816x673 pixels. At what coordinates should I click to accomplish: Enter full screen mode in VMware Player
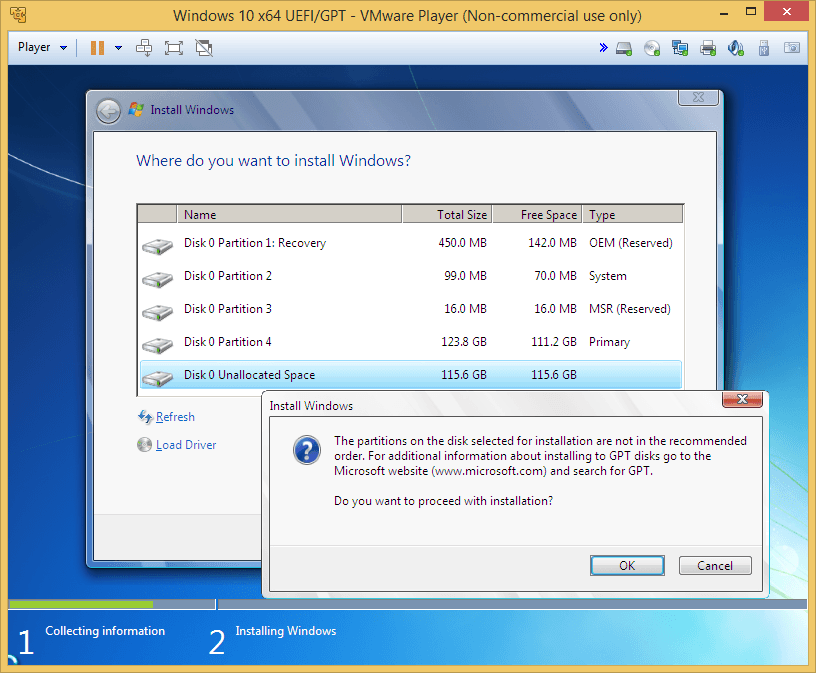(173, 47)
